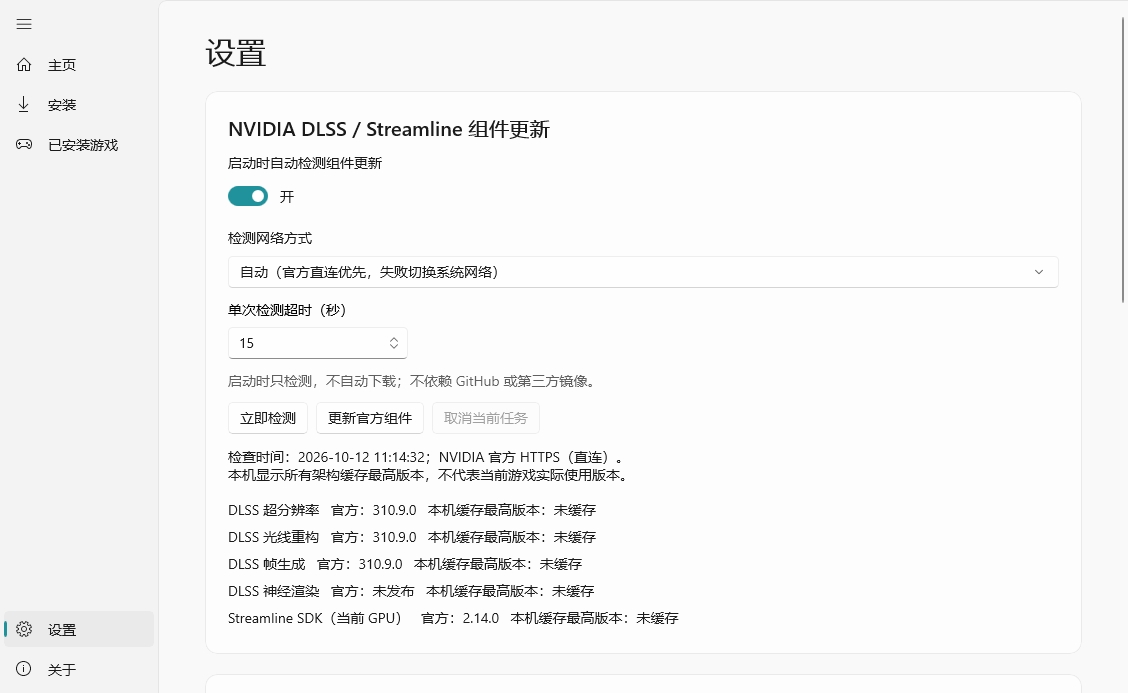
Task: Click the timeout spinner arrows
Action: pos(394,343)
